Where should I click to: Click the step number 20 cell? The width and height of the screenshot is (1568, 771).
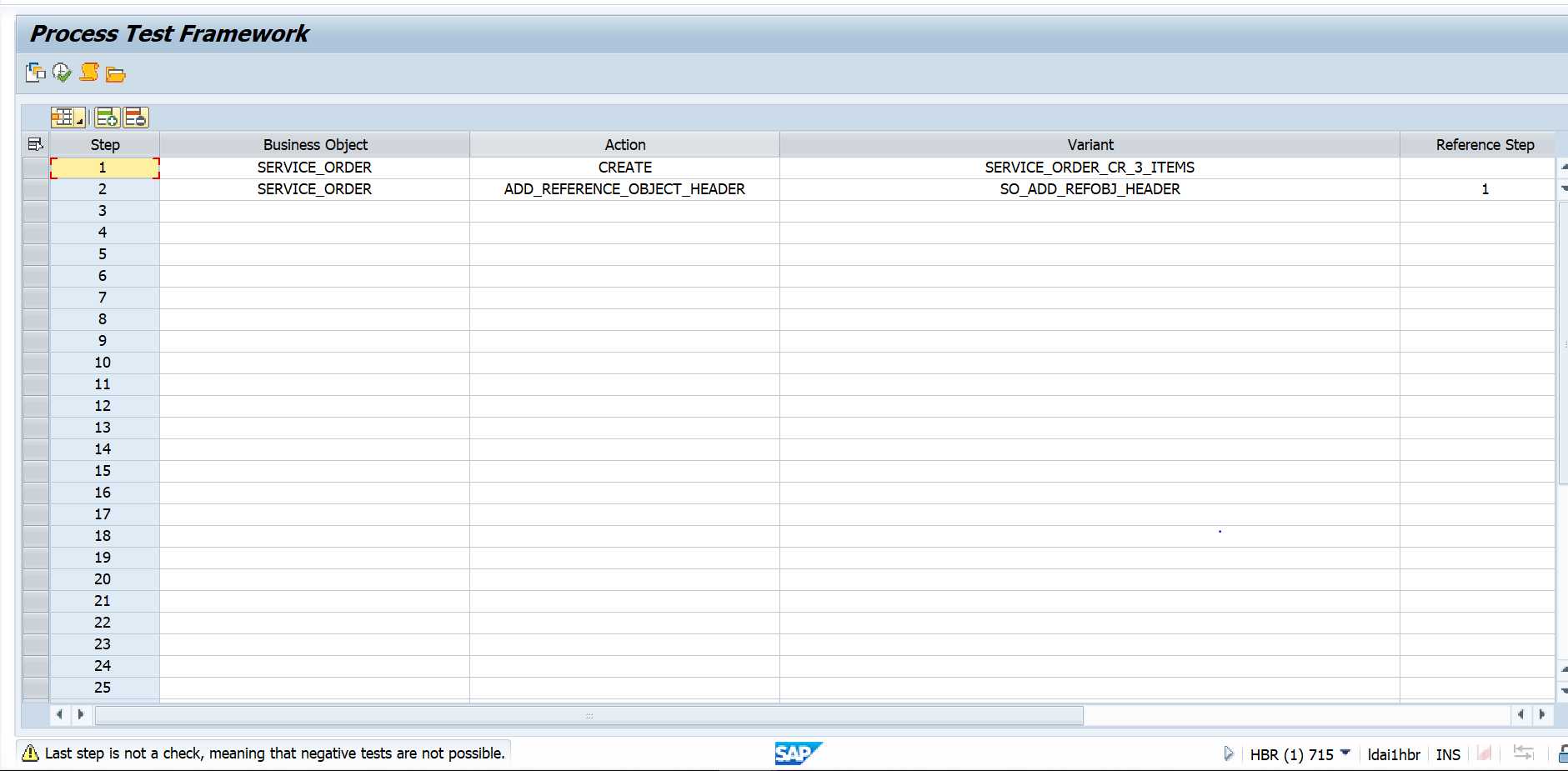click(104, 579)
